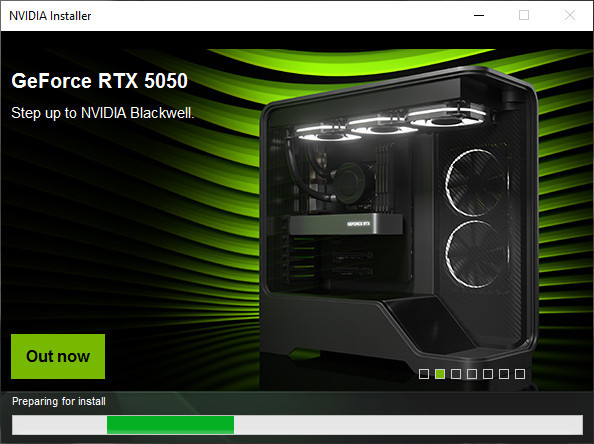The height and width of the screenshot is (444, 594).
Task: Select the first slide indicator square
Action: tap(424, 374)
